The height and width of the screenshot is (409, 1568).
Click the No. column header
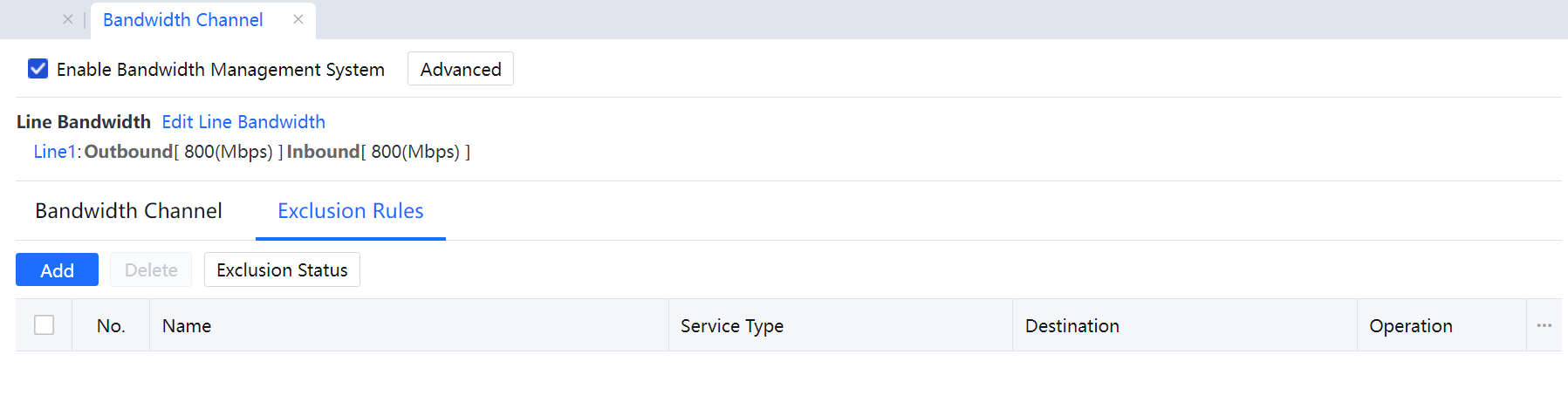click(111, 326)
